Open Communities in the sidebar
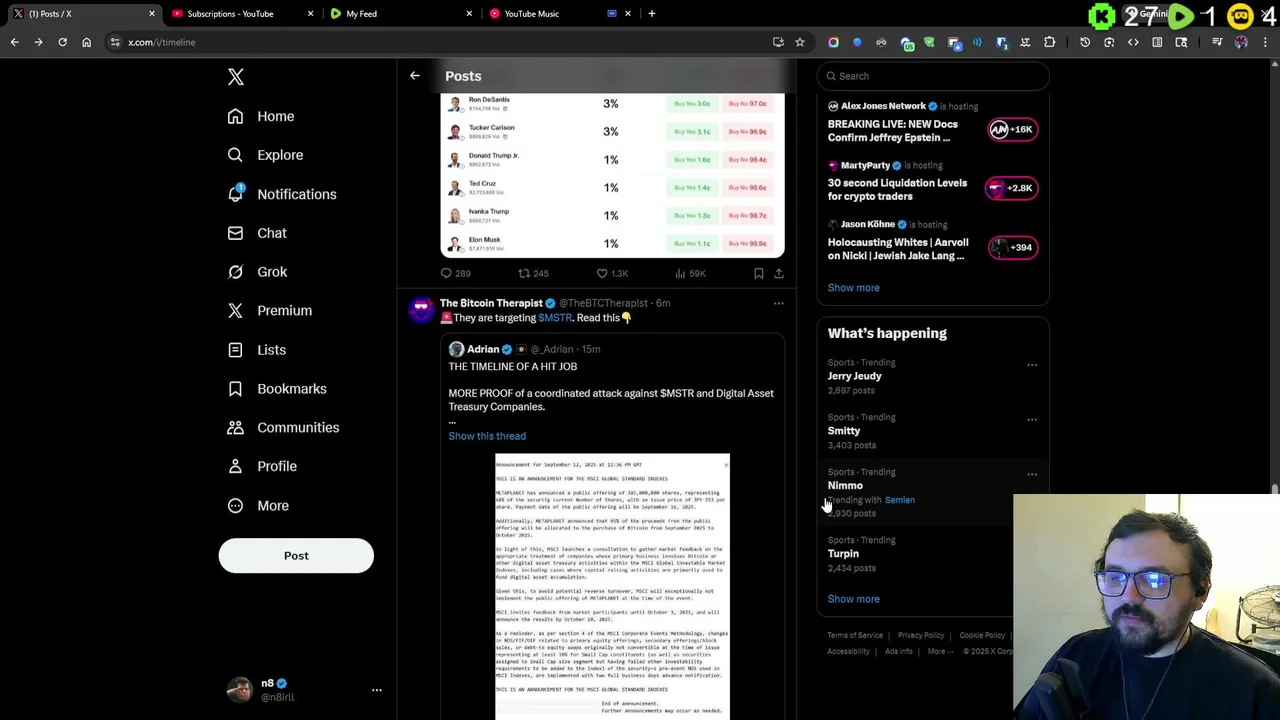1280x720 pixels. (x=283, y=428)
